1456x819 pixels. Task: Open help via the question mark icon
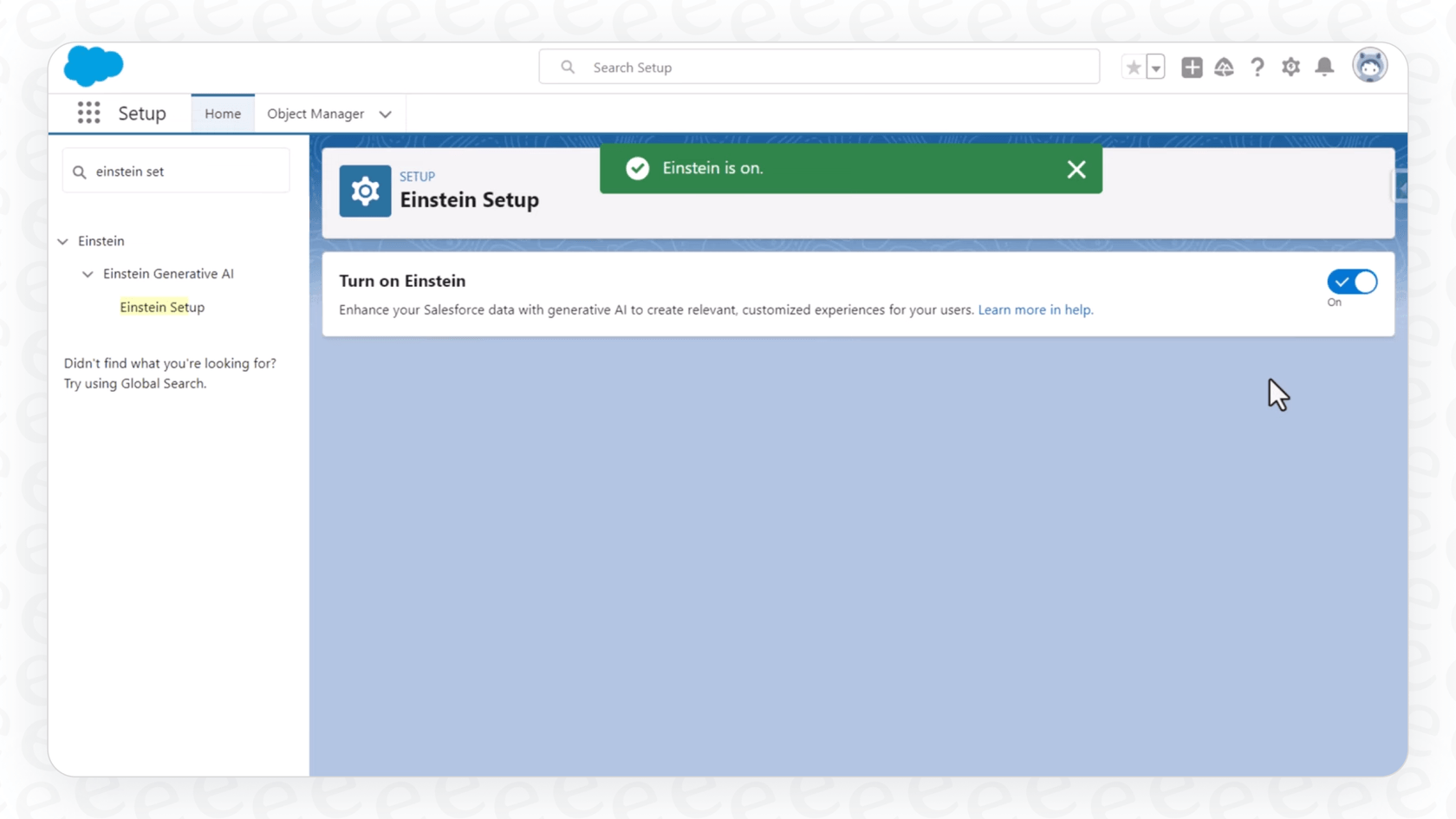1258,66
